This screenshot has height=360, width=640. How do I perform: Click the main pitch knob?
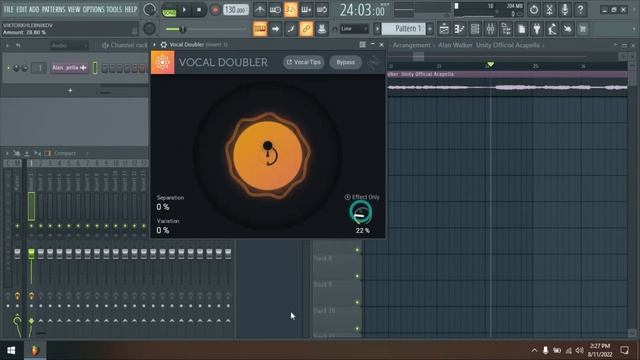click(149, 28)
